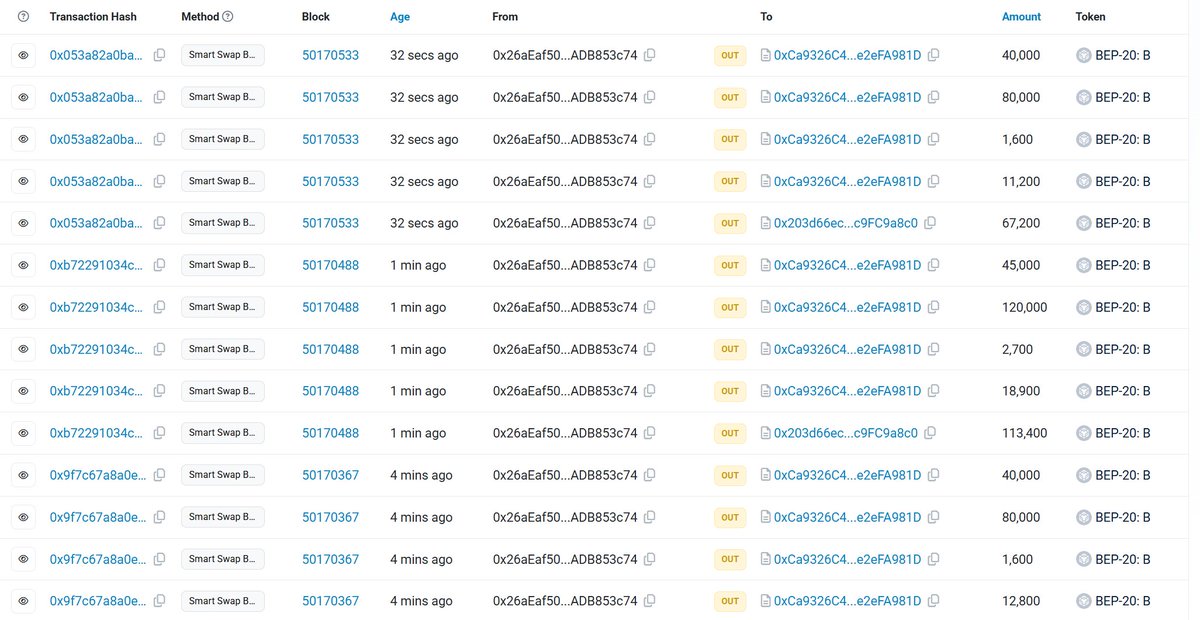The height and width of the screenshot is (620, 1200).
Task: Select the amount value 113,400
Action: (1025, 434)
